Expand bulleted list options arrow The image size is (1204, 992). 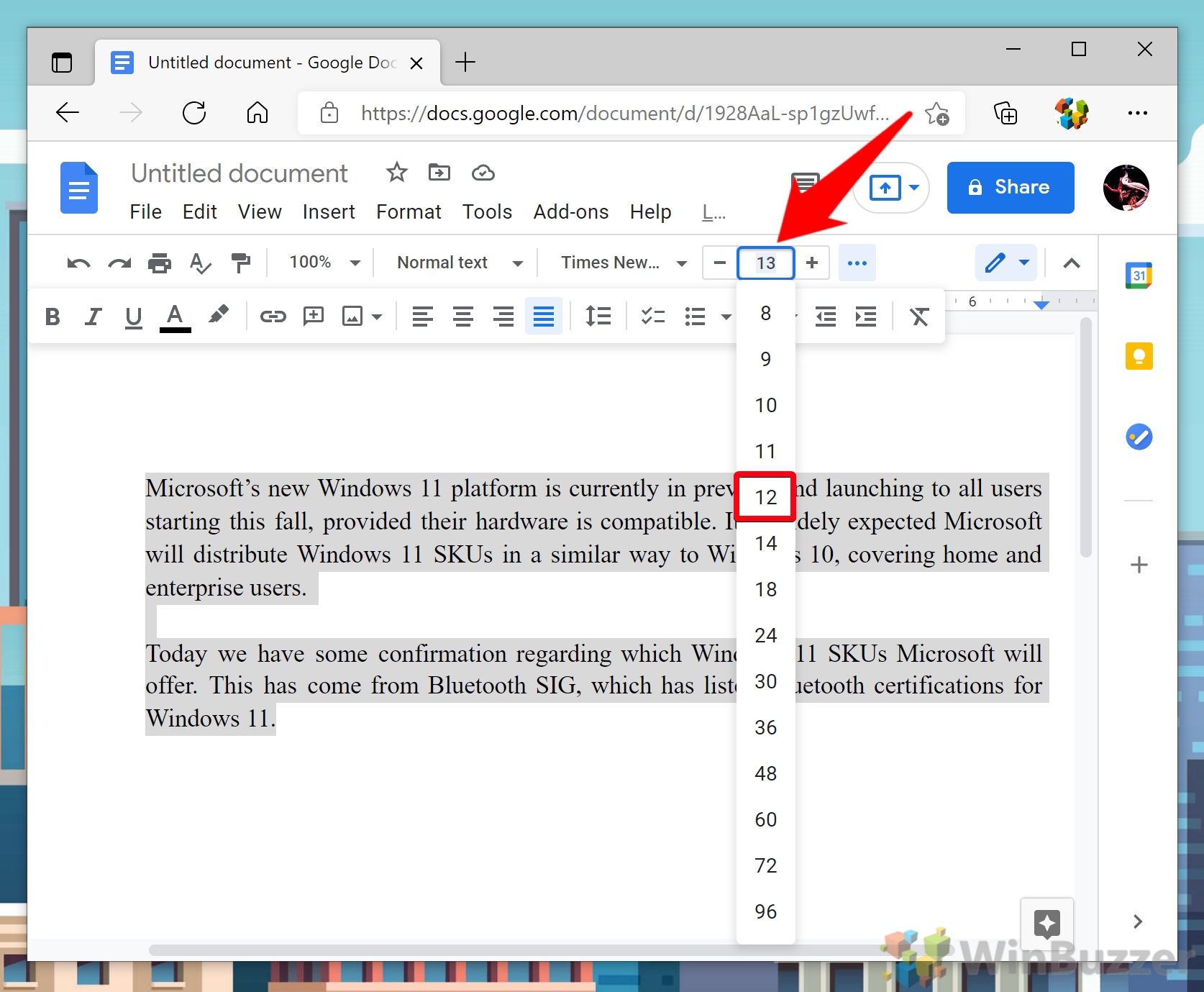click(x=726, y=317)
